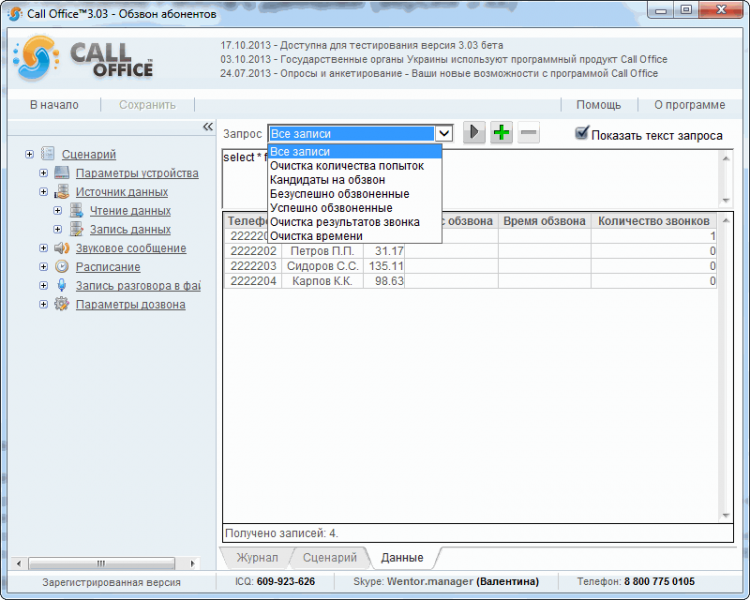
Task: Select the Сидоров С.С. table cell
Action: coord(322,266)
